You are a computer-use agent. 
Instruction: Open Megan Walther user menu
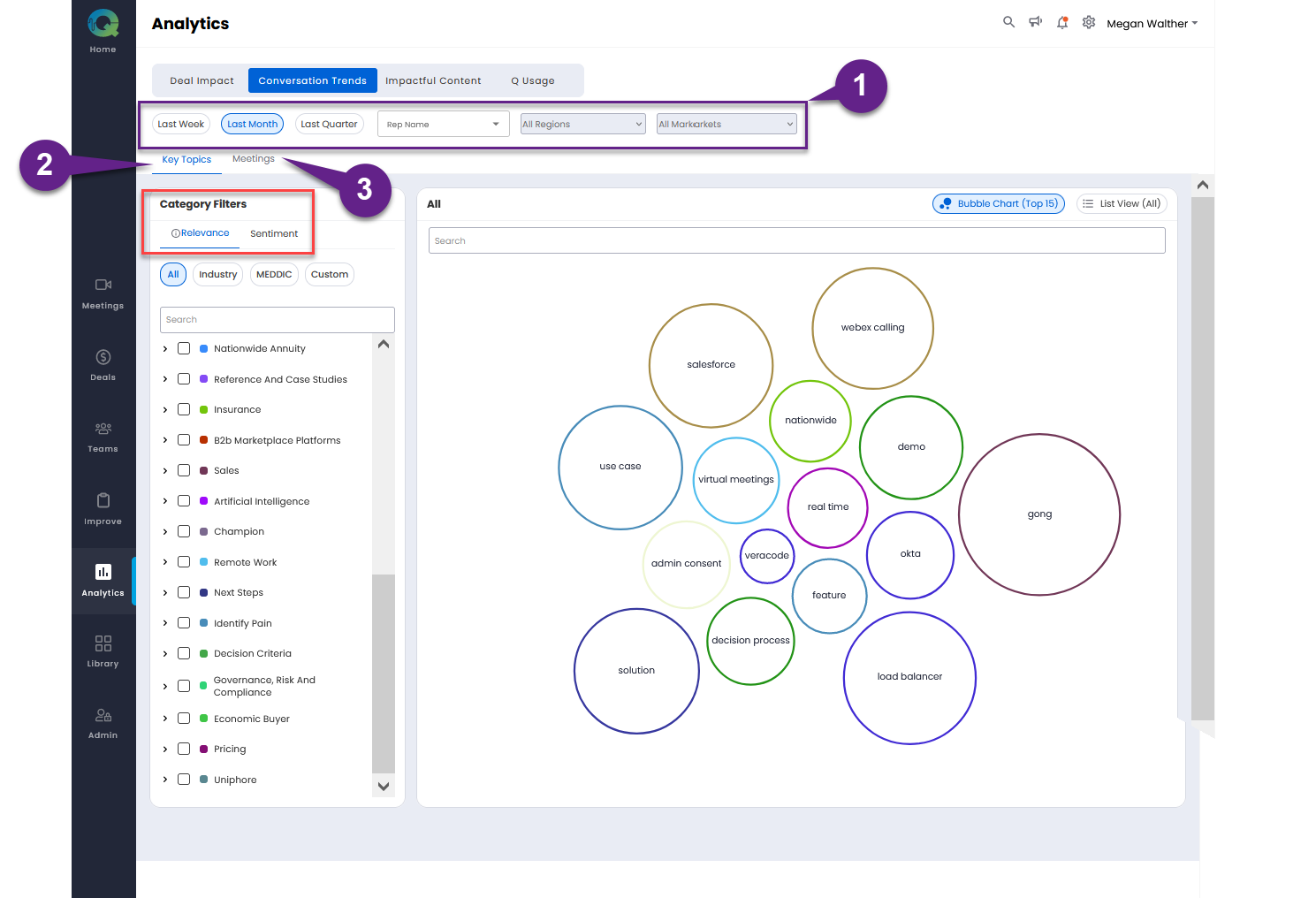1152,24
